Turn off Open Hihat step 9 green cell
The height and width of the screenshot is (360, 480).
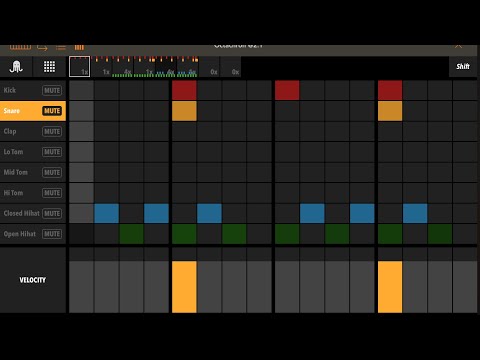coord(287,234)
